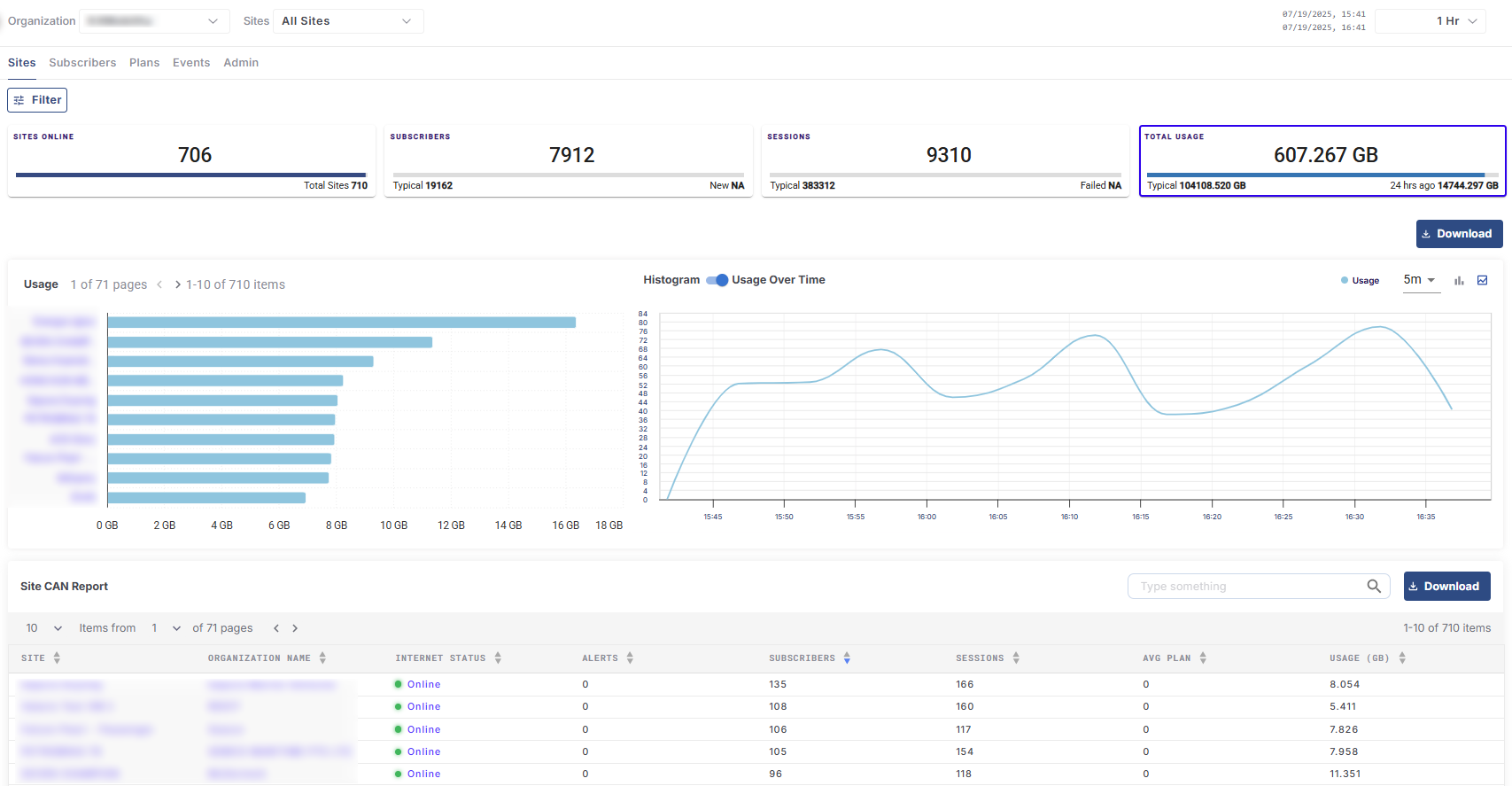Viewport: 1512px width, 786px height.
Task: Sort table by Subscribers column
Action: pos(847,658)
